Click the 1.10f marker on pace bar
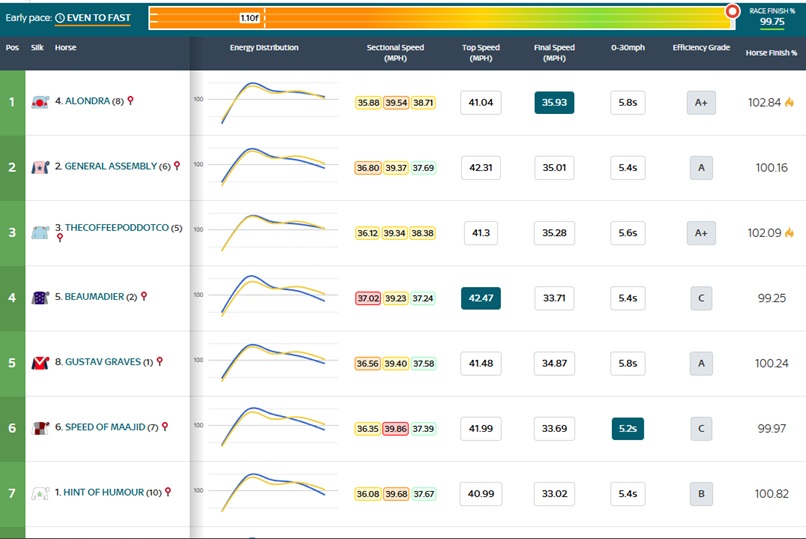 tap(250, 18)
